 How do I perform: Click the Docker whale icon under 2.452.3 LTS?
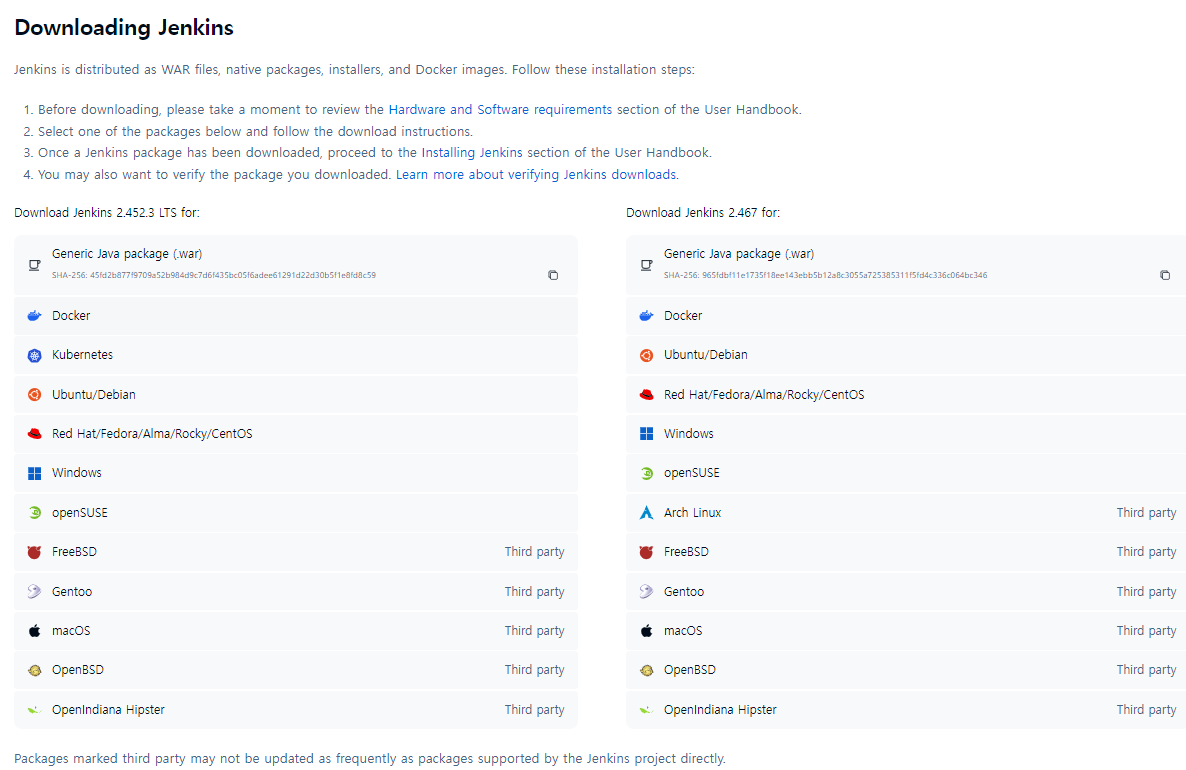(34, 316)
